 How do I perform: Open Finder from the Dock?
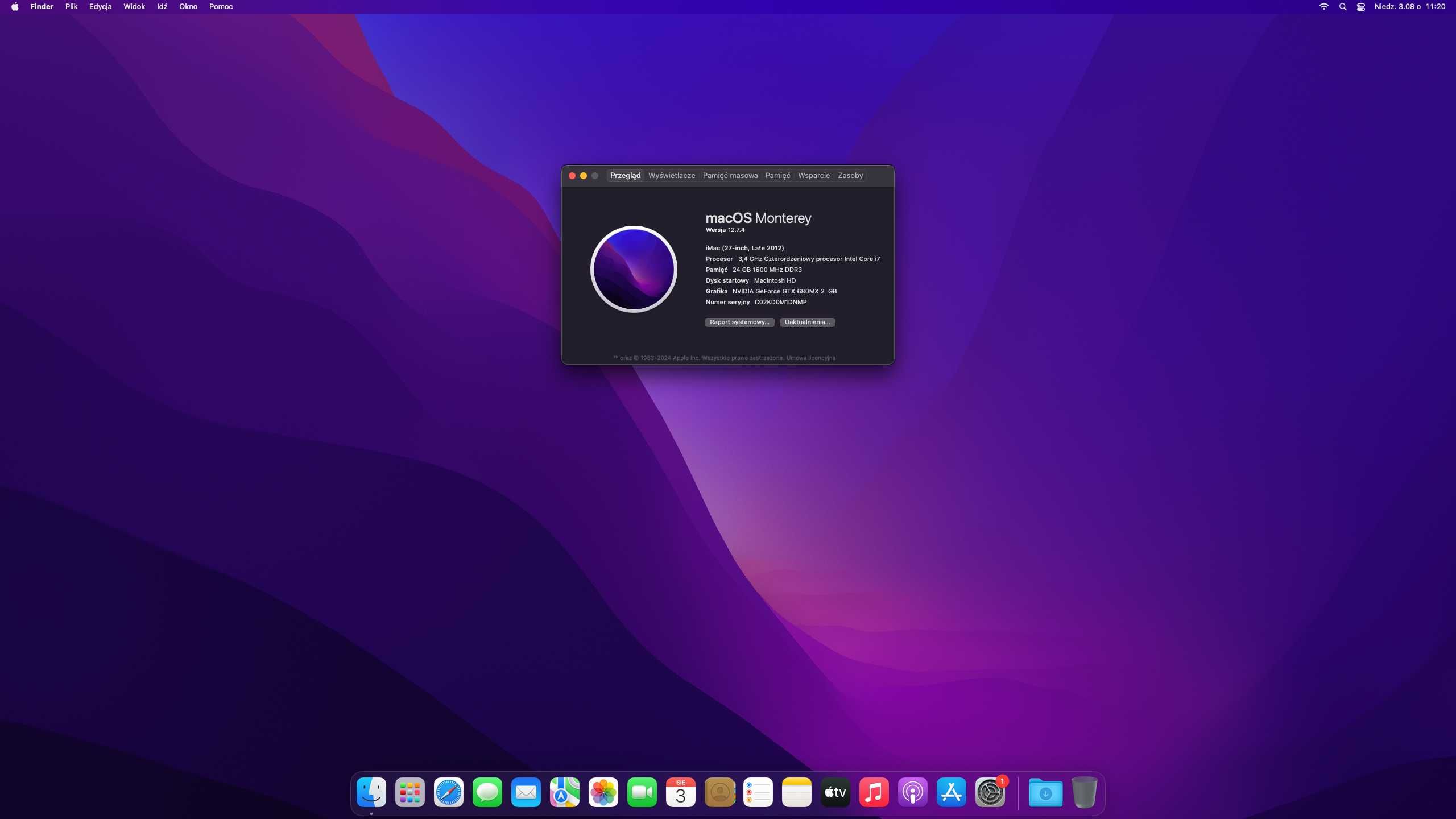[x=371, y=792]
